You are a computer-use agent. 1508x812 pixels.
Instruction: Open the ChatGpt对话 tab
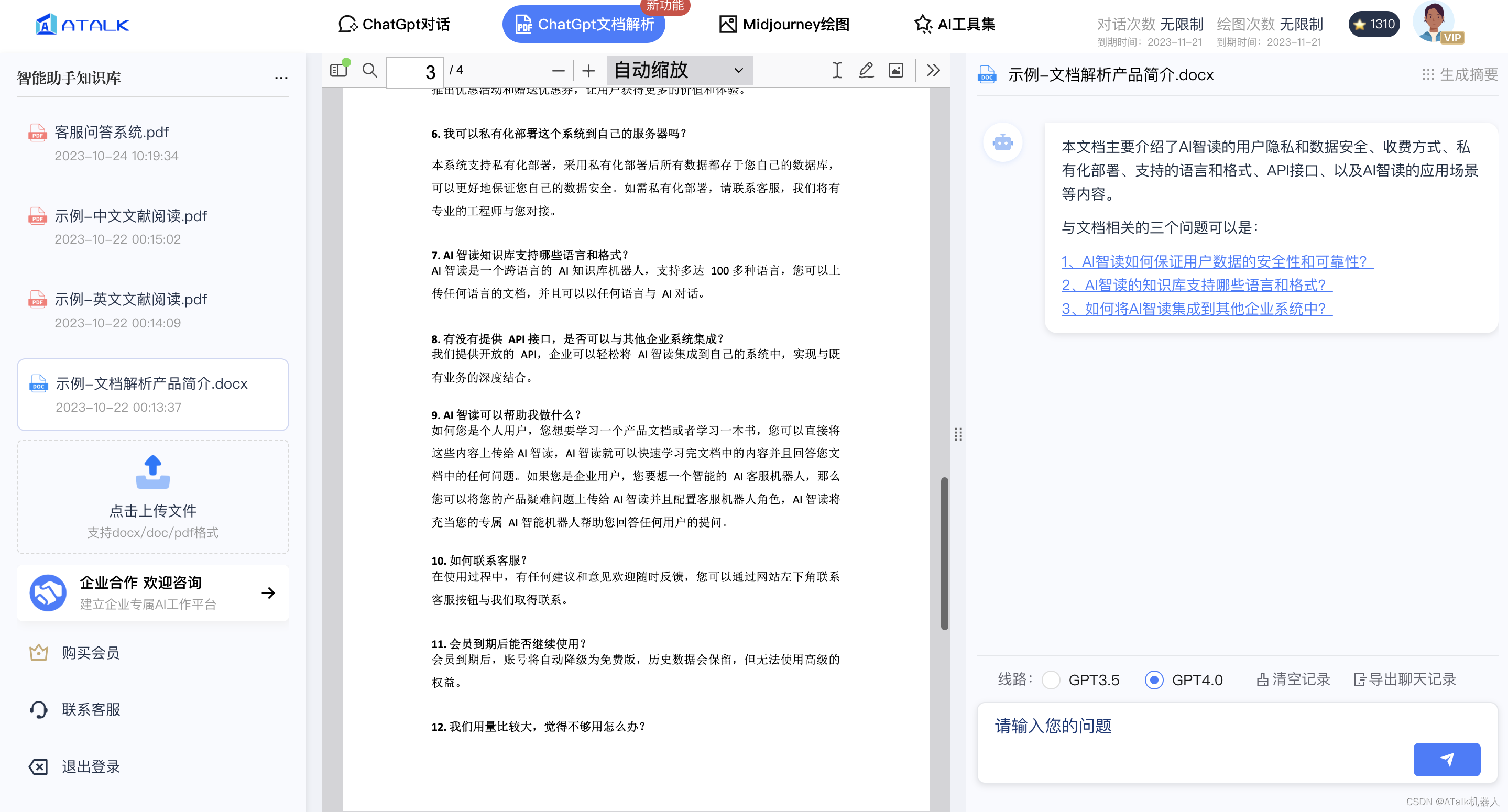394,24
